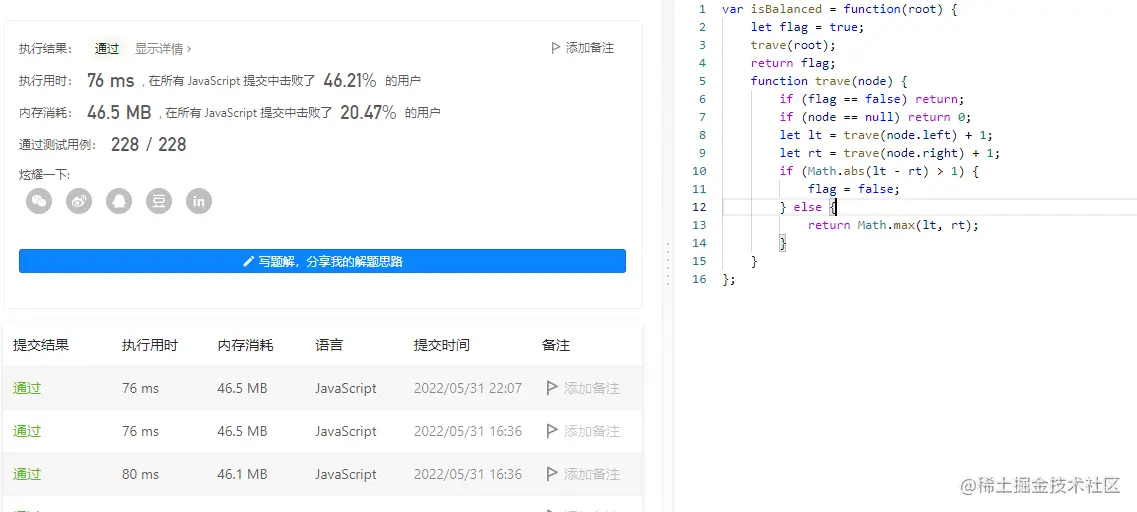Viewport: 1137px width, 512px height.
Task: Click 46.5 MB value in 内存消耗 summary
Action: [x=119, y=112]
